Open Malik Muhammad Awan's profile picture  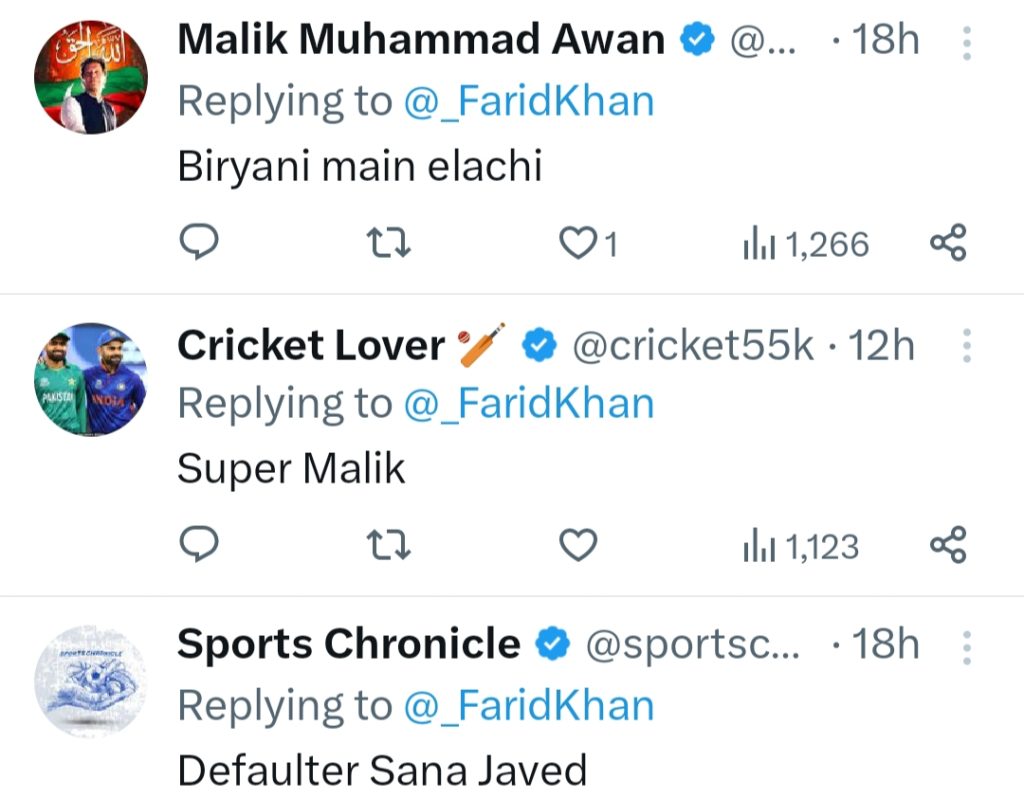point(91,77)
